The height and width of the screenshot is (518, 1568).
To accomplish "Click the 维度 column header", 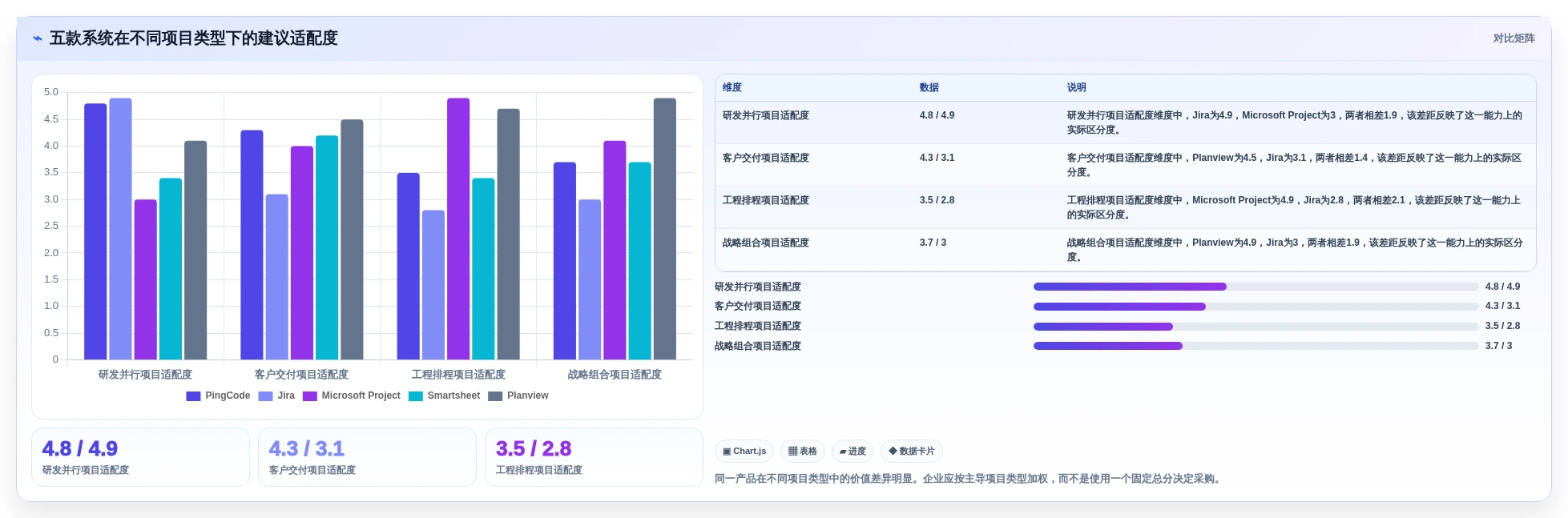I will [732, 88].
